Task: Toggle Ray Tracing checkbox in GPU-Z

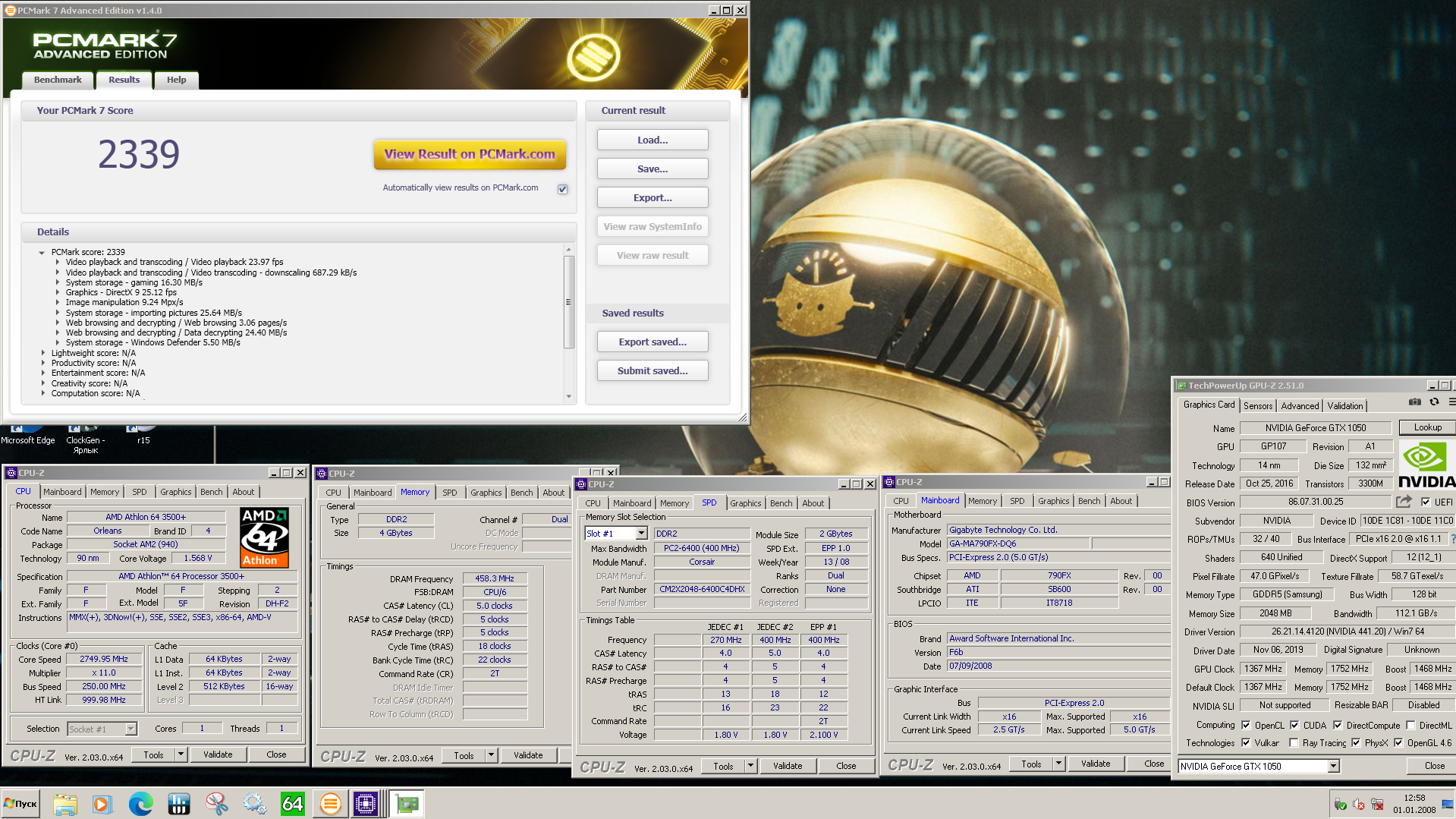Action: (x=1294, y=742)
